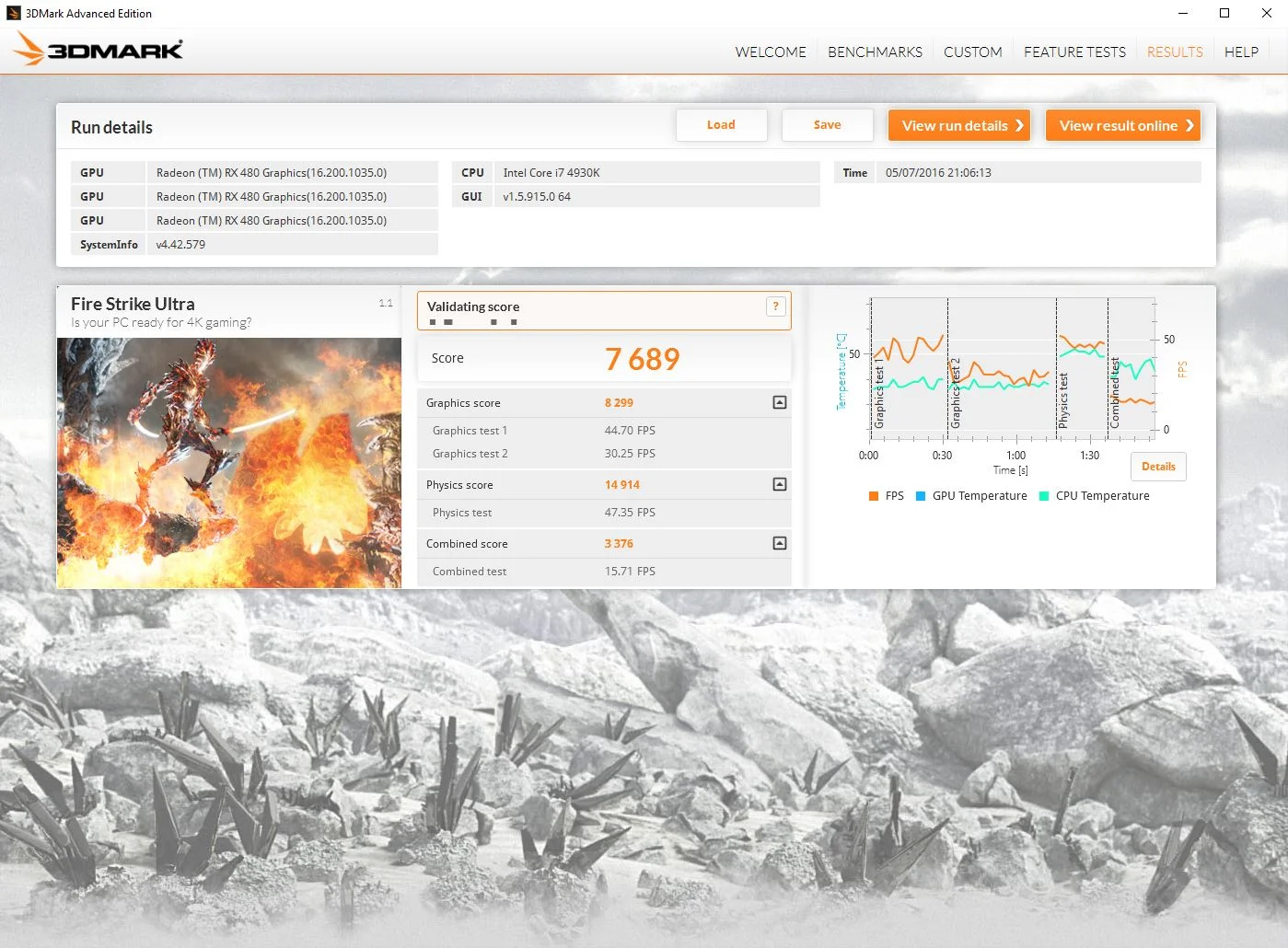Screen dimensions: 1288x948
Task: Click the Load button
Action: coord(721,125)
